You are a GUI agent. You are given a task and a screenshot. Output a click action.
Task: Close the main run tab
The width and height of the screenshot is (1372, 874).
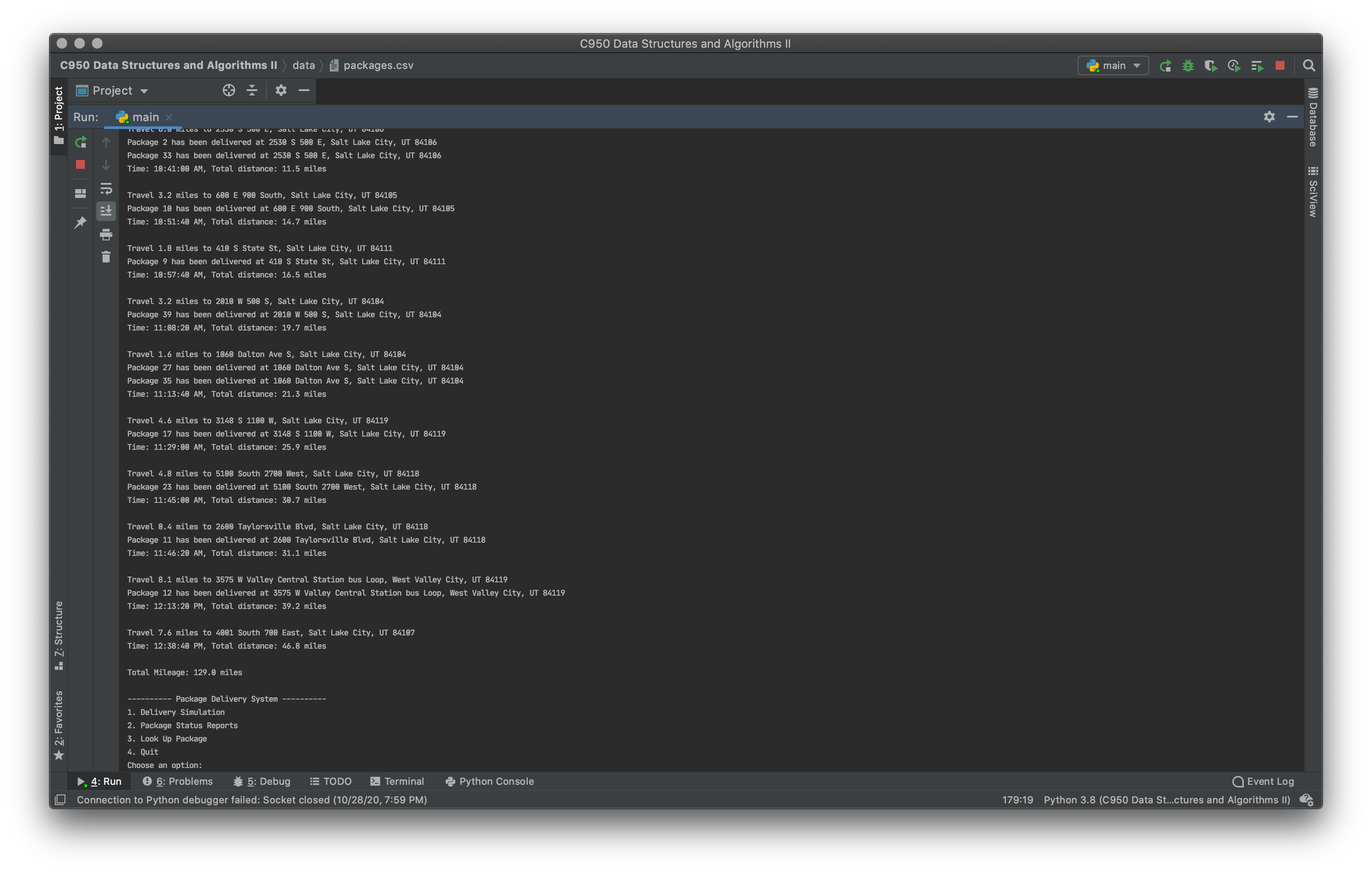click(x=169, y=118)
